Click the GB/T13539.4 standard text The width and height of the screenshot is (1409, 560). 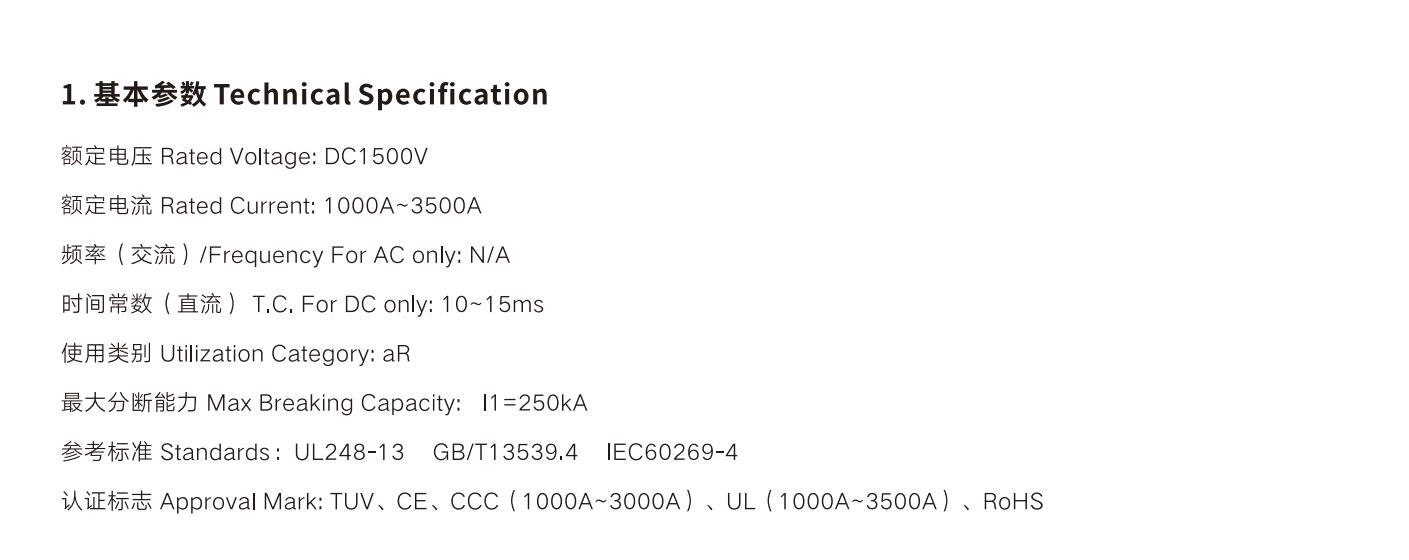pyautogui.click(x=505, y=452)
